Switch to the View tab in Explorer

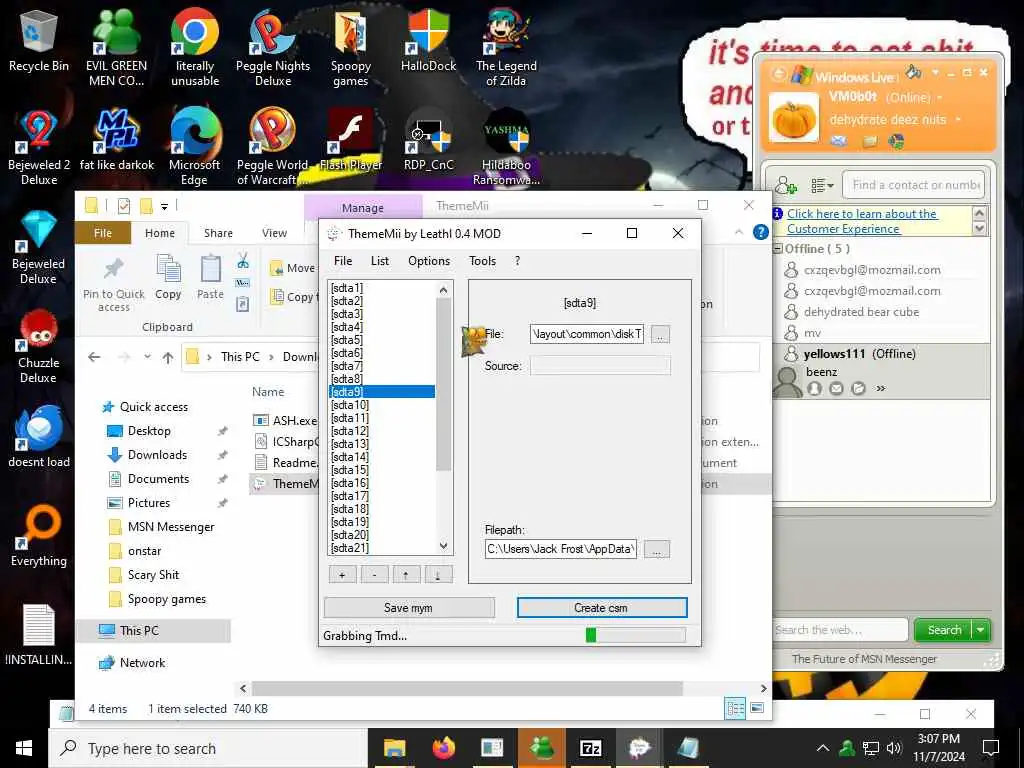coord(274,233)
